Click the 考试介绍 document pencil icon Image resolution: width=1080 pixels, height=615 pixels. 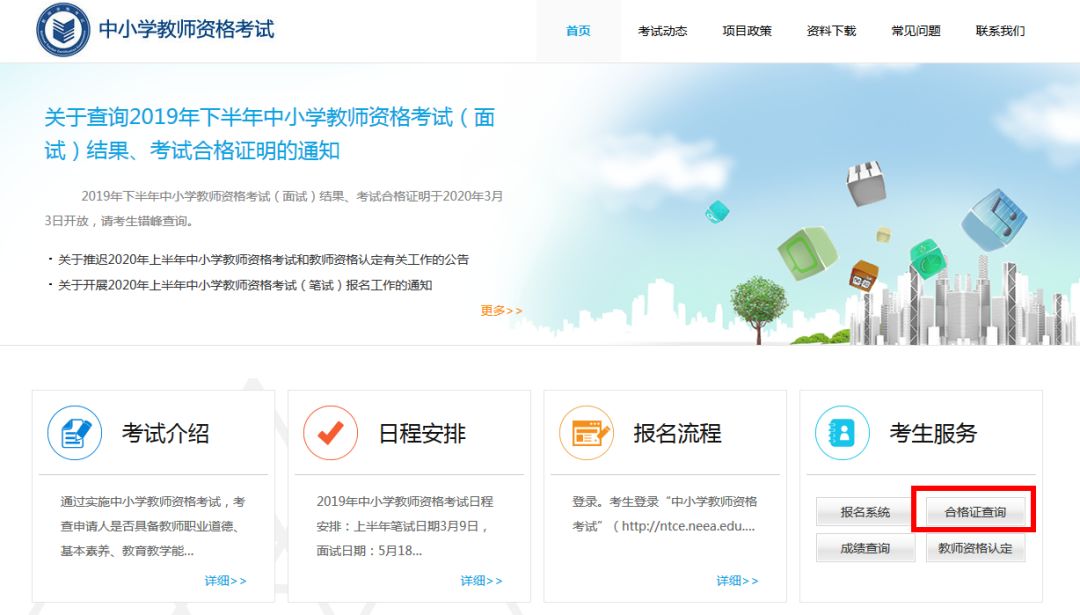point(75,433)
